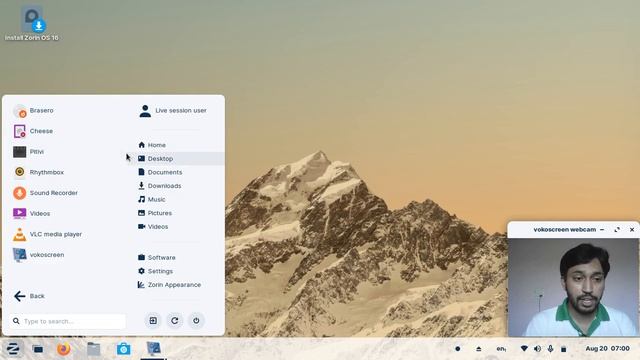
Task: Click the show desktop taskbar icon
Action: point(38,349)
